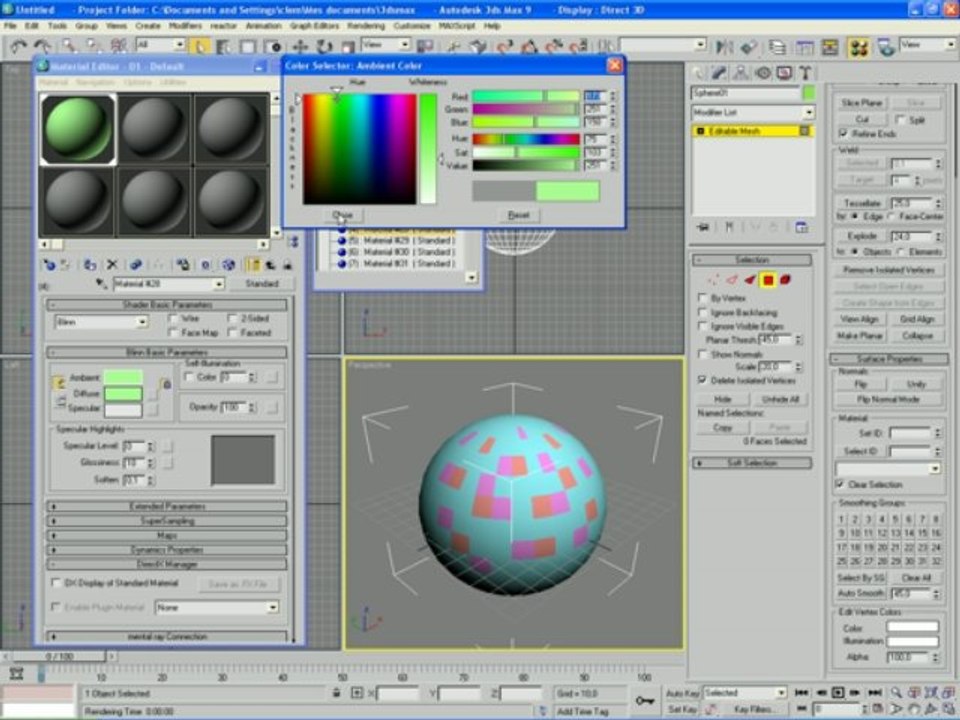Open the Hierarchy command panel tab
This screenshot has height=720, width=960.
[x=740, y=73]
